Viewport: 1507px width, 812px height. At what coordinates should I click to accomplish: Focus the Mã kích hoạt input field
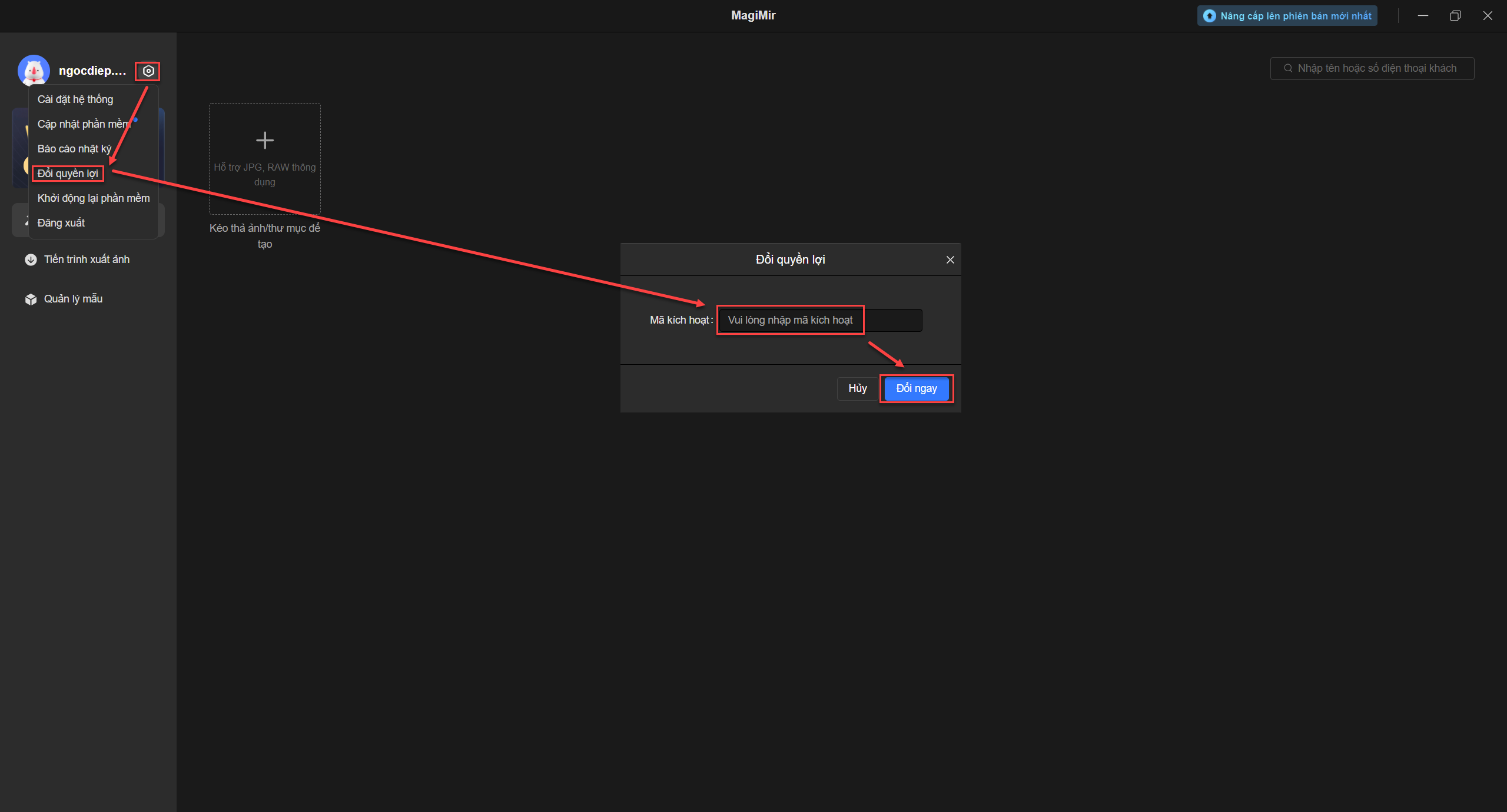(820, 320)
